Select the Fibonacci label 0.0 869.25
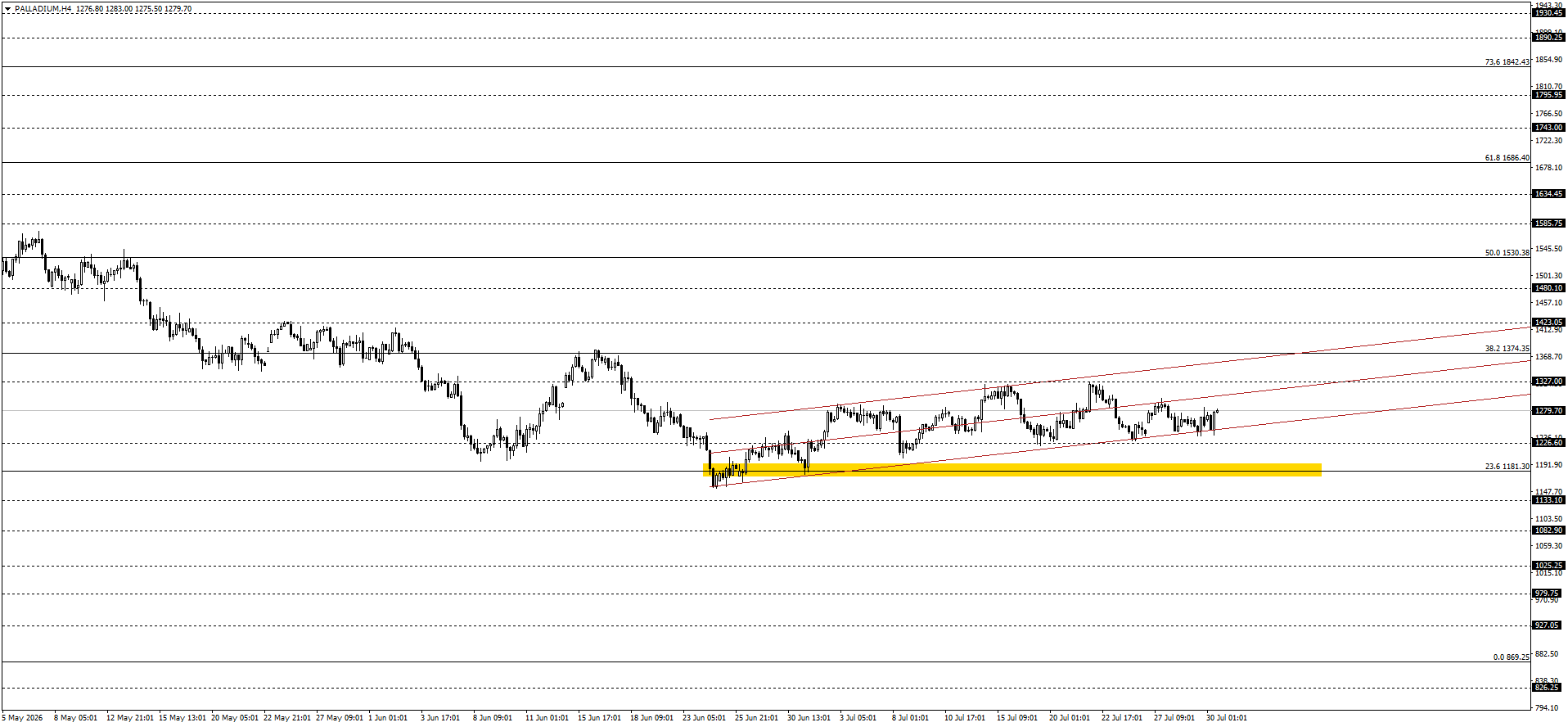The width and height of the screenshot is (1568, 727). 1511,657
